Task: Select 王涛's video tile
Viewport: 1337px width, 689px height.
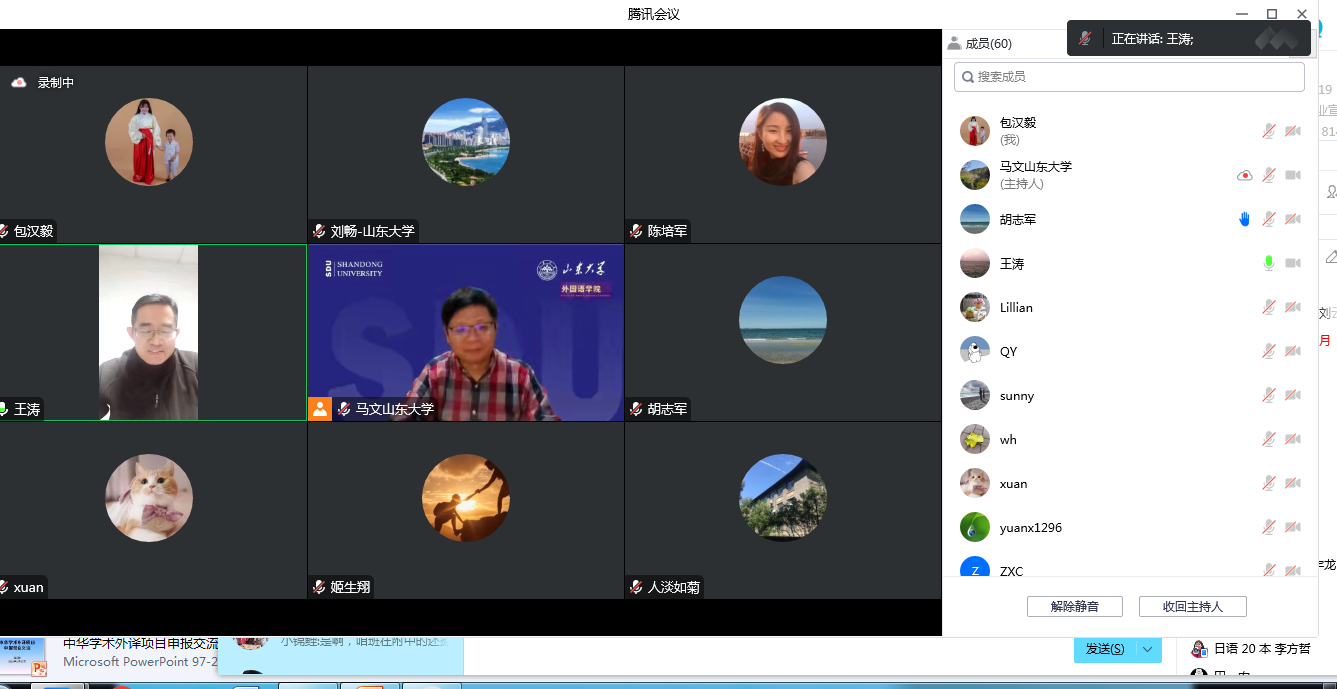Action: coord(150,332)
